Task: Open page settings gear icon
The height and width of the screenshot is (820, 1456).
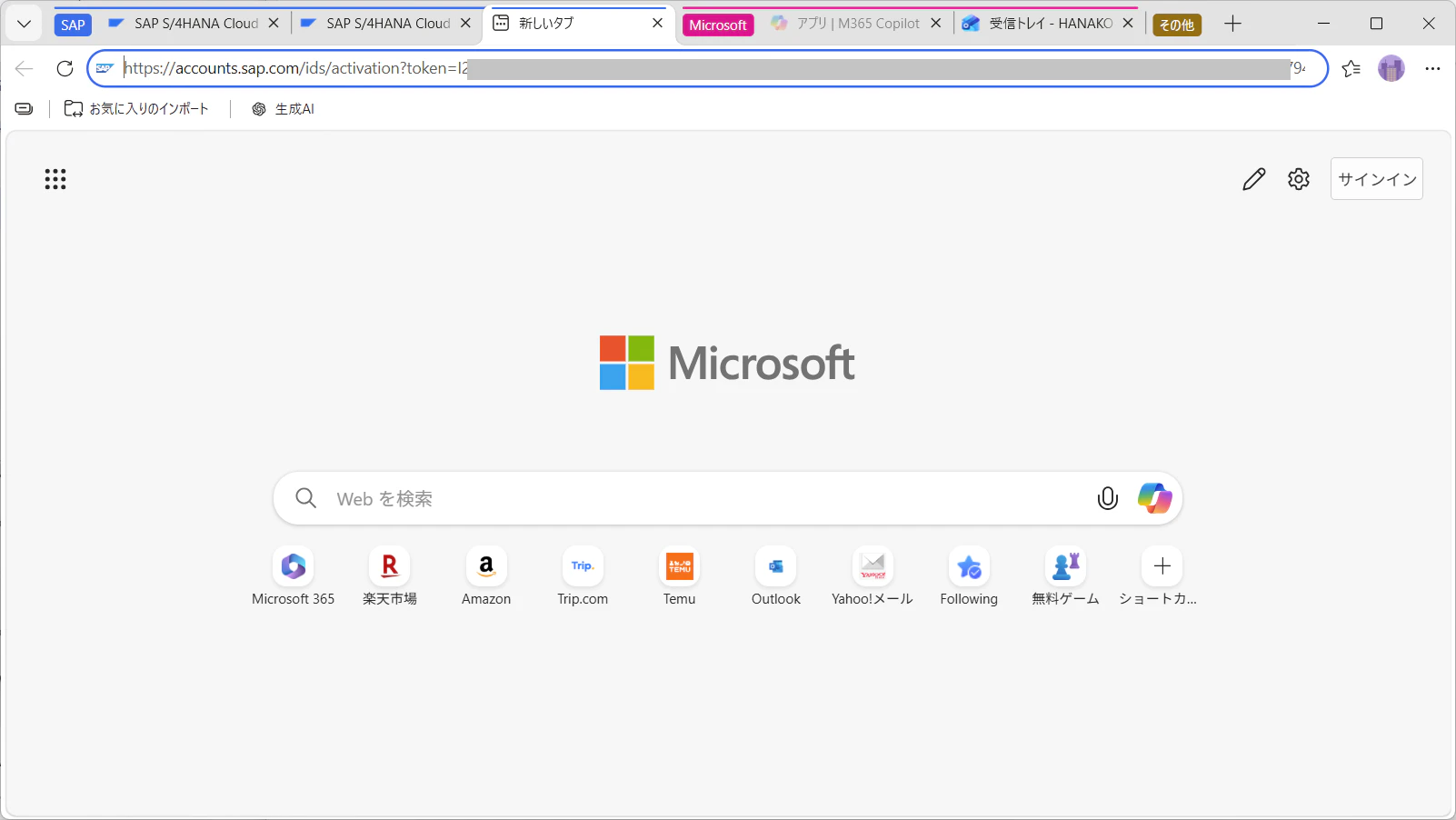Action: [x=1299, y=179]
